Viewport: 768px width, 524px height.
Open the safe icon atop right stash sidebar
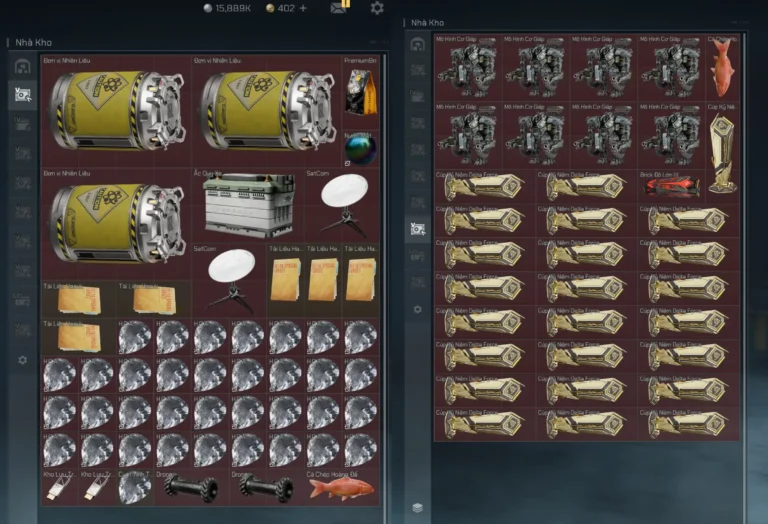(417, 45)
